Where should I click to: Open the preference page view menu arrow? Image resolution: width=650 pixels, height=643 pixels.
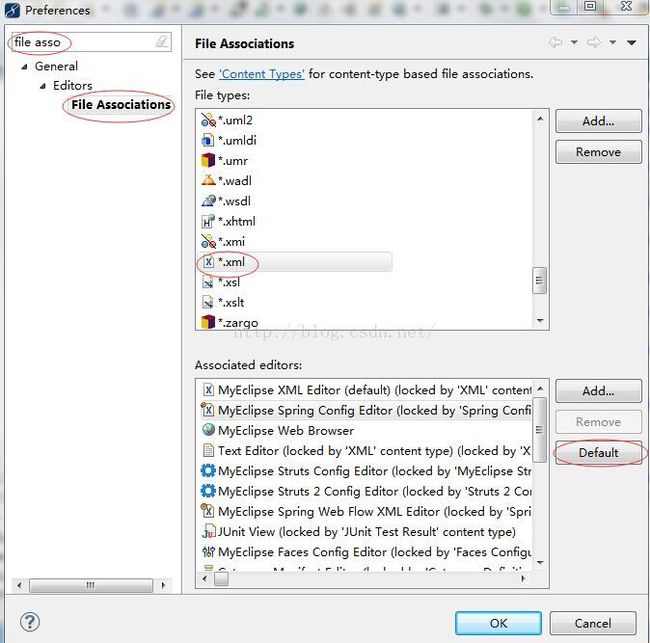click(631, 42)
